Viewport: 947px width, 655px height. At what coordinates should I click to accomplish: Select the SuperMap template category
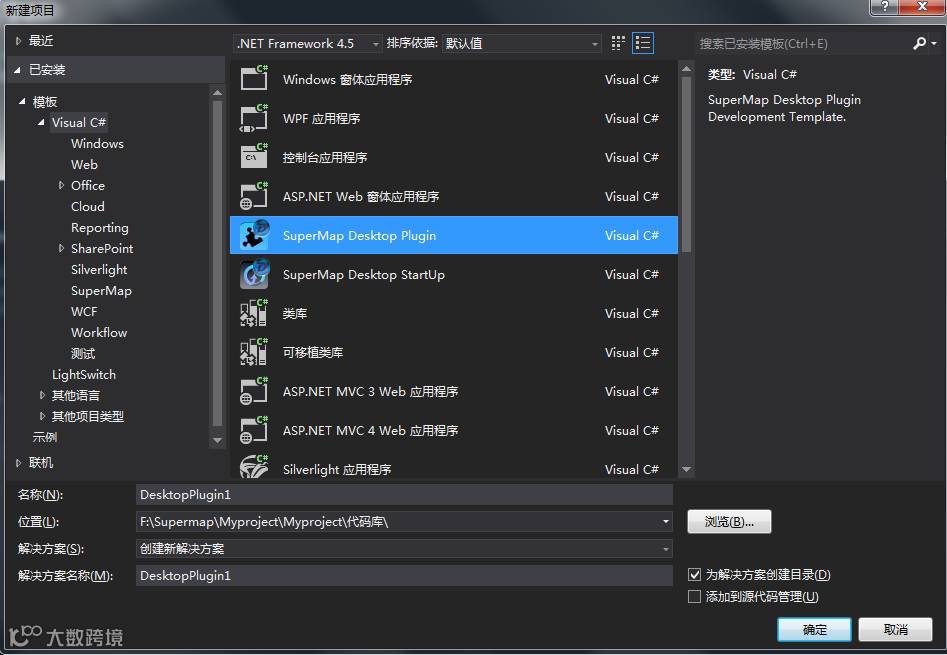point(101,290)
